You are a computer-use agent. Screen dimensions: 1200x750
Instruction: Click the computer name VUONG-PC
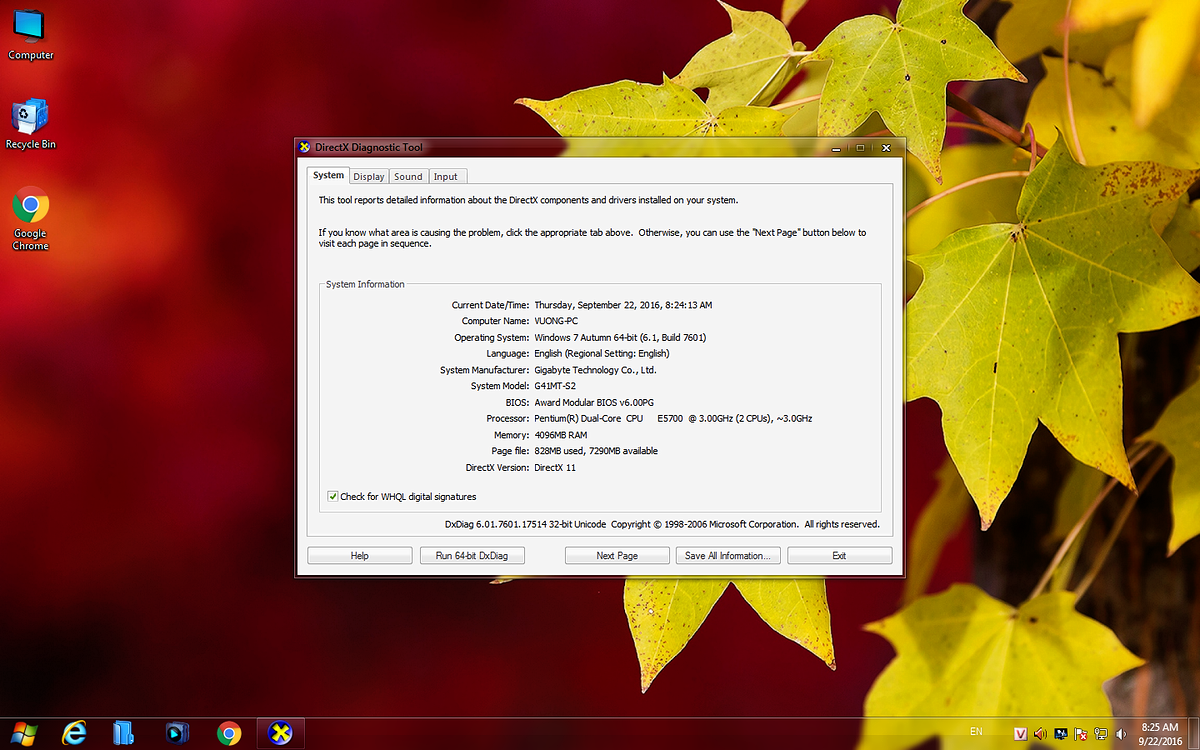coord(556,321)
